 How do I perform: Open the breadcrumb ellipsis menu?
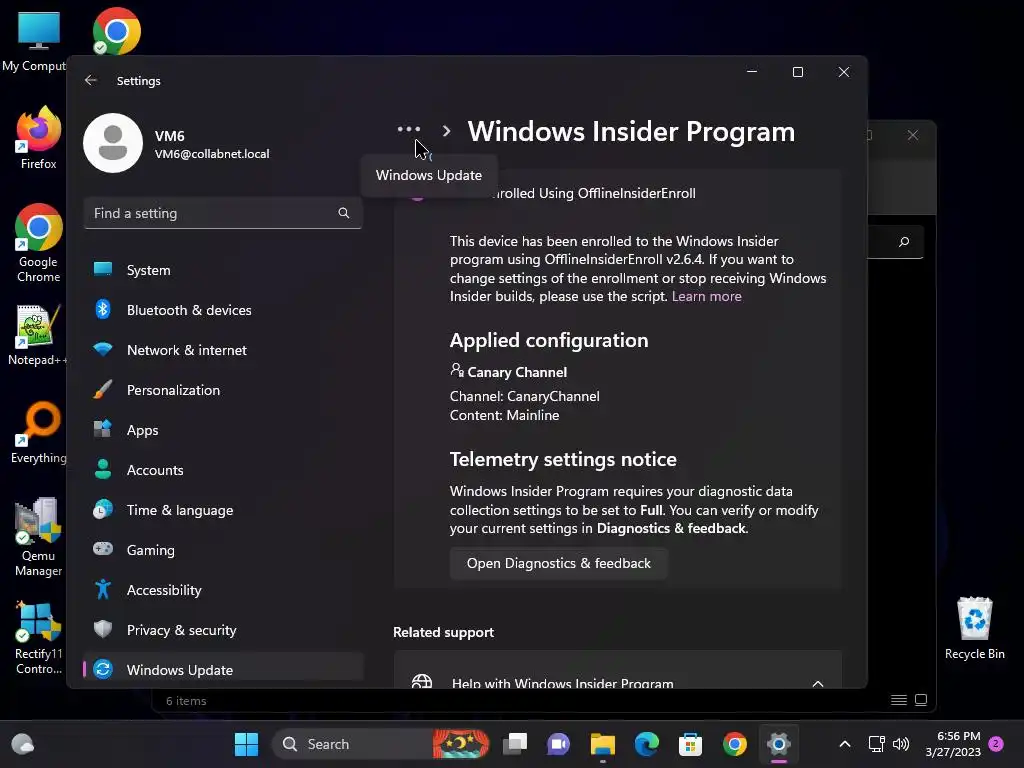pyautogui.click(x=409, y=129)
